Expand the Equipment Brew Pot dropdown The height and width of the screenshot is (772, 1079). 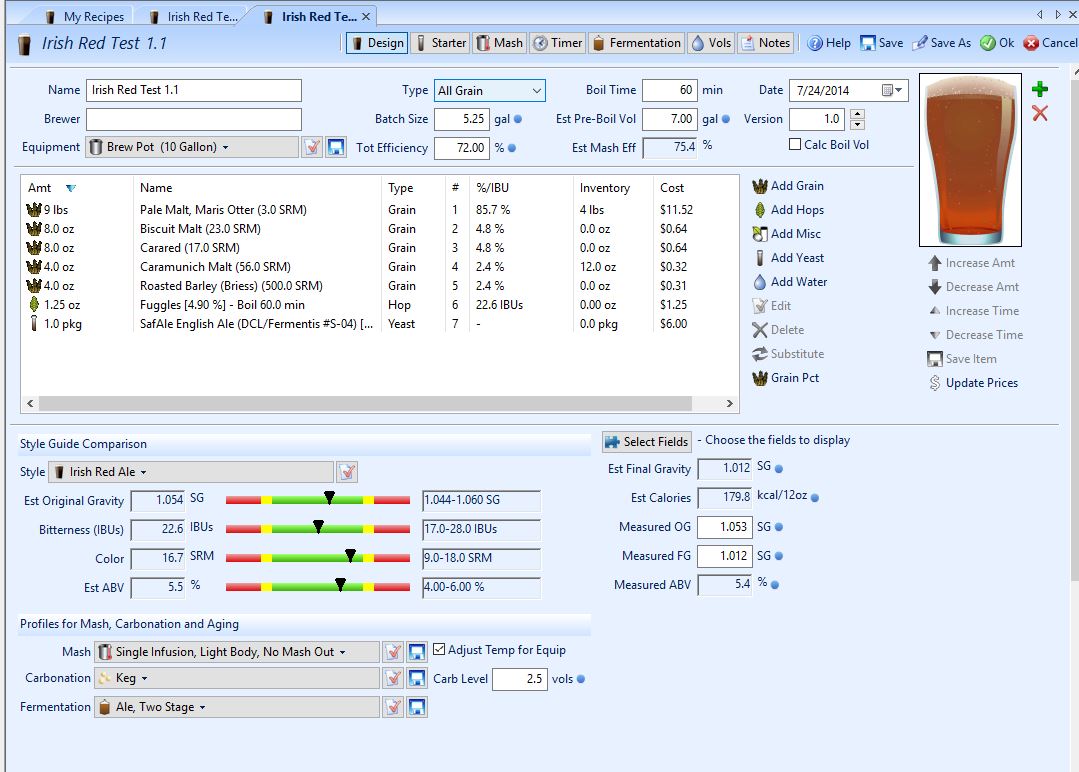coord(192,147)
